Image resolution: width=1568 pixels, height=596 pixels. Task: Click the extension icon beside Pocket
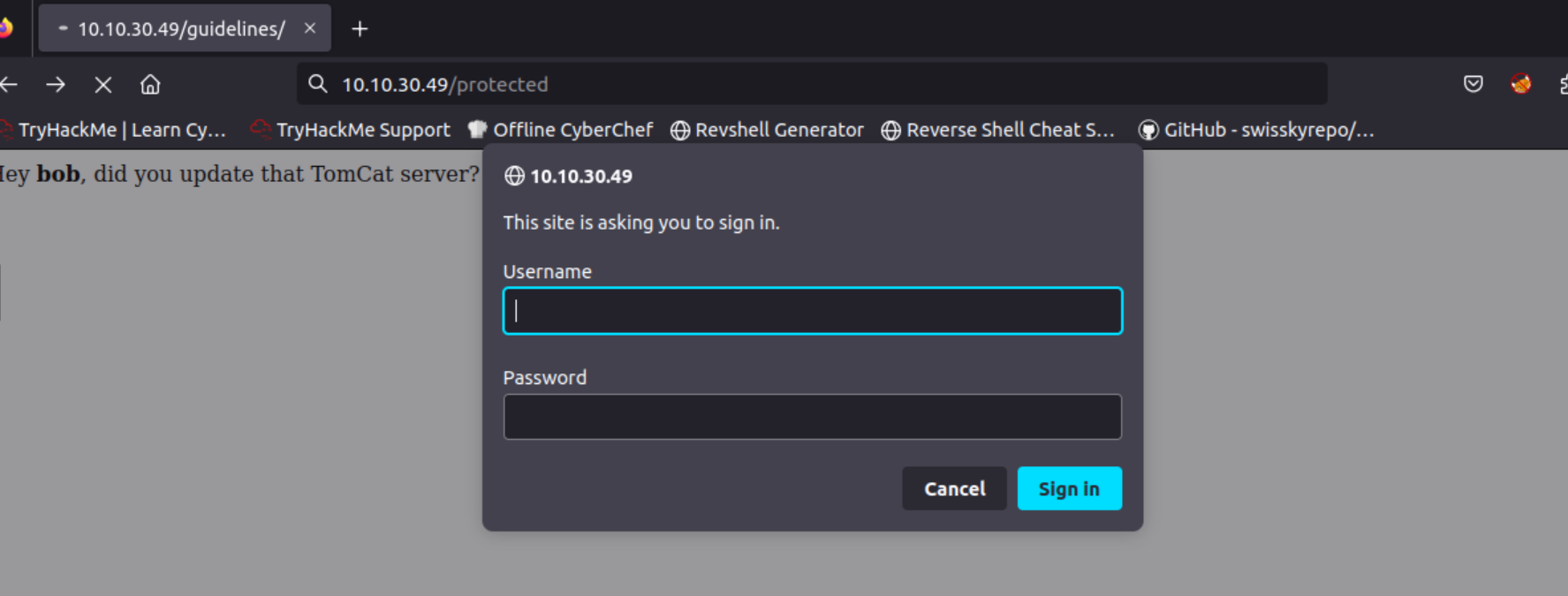(1520, 84)
